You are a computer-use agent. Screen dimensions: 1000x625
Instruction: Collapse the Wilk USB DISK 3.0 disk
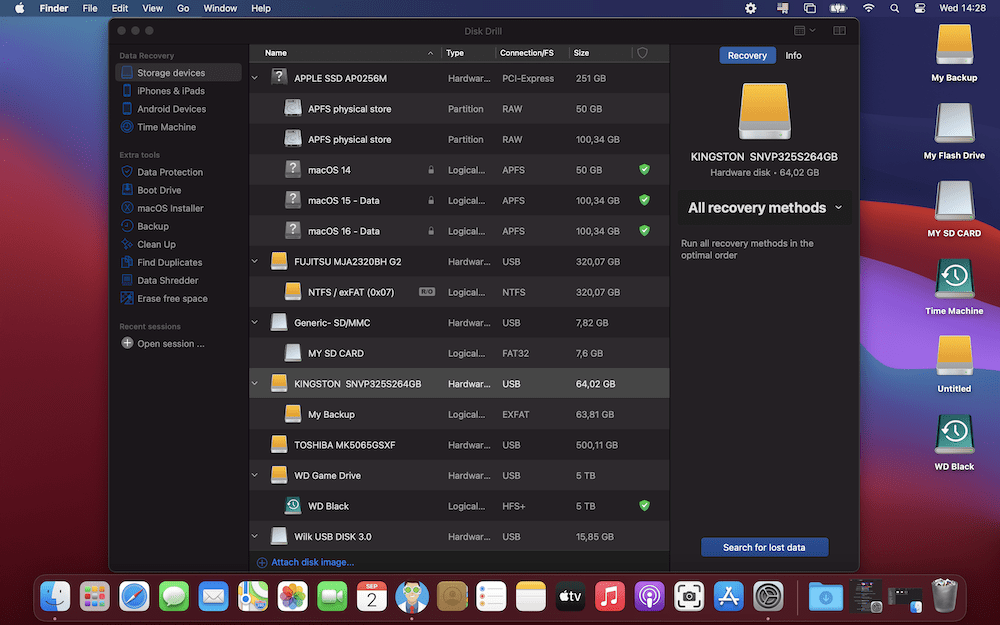click(255, 537)
